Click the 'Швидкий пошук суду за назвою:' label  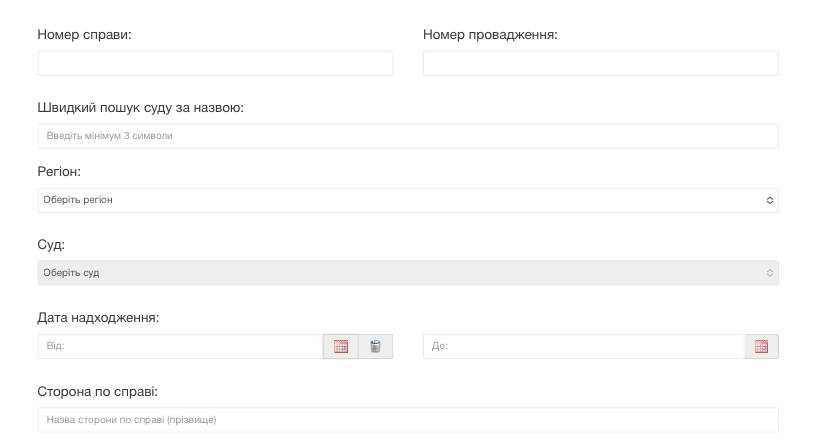click(x=141, y=108)
